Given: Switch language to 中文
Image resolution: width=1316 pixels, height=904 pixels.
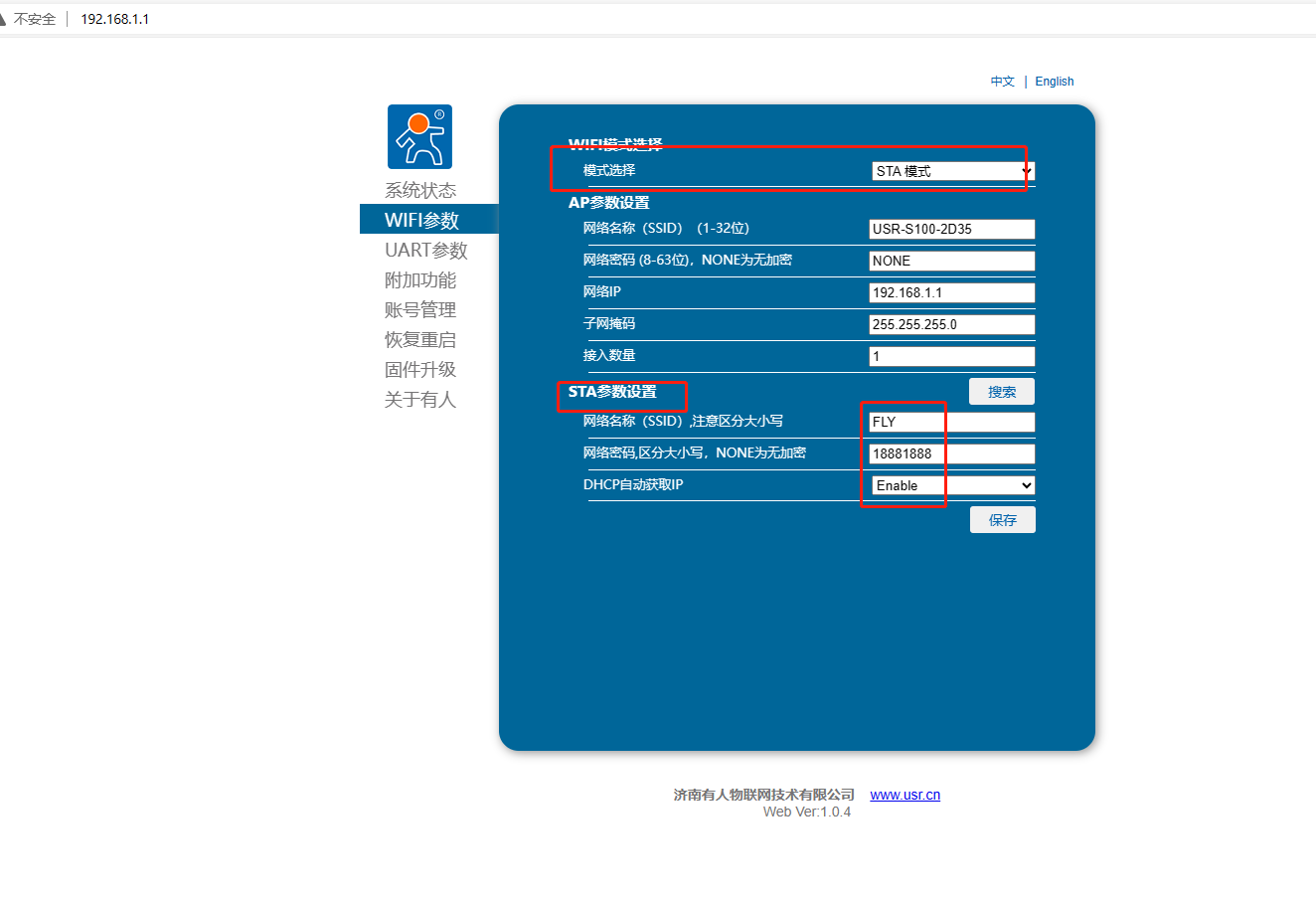Looking at the screenshot, I should (x=1002, y=82).
